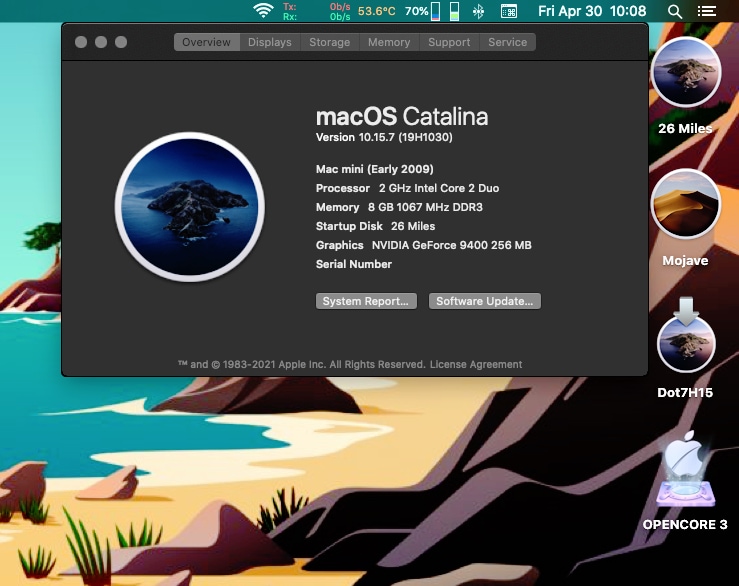Click the large Catalina island logo
Screen dimensions: 739x586
pyautogui.click(x=189, y=206)
